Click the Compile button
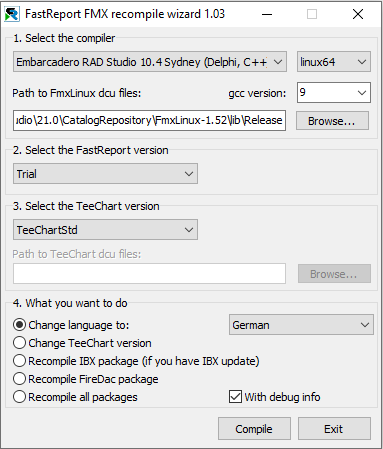The height and width of the screenshot is (449, 383). [254, 429]
